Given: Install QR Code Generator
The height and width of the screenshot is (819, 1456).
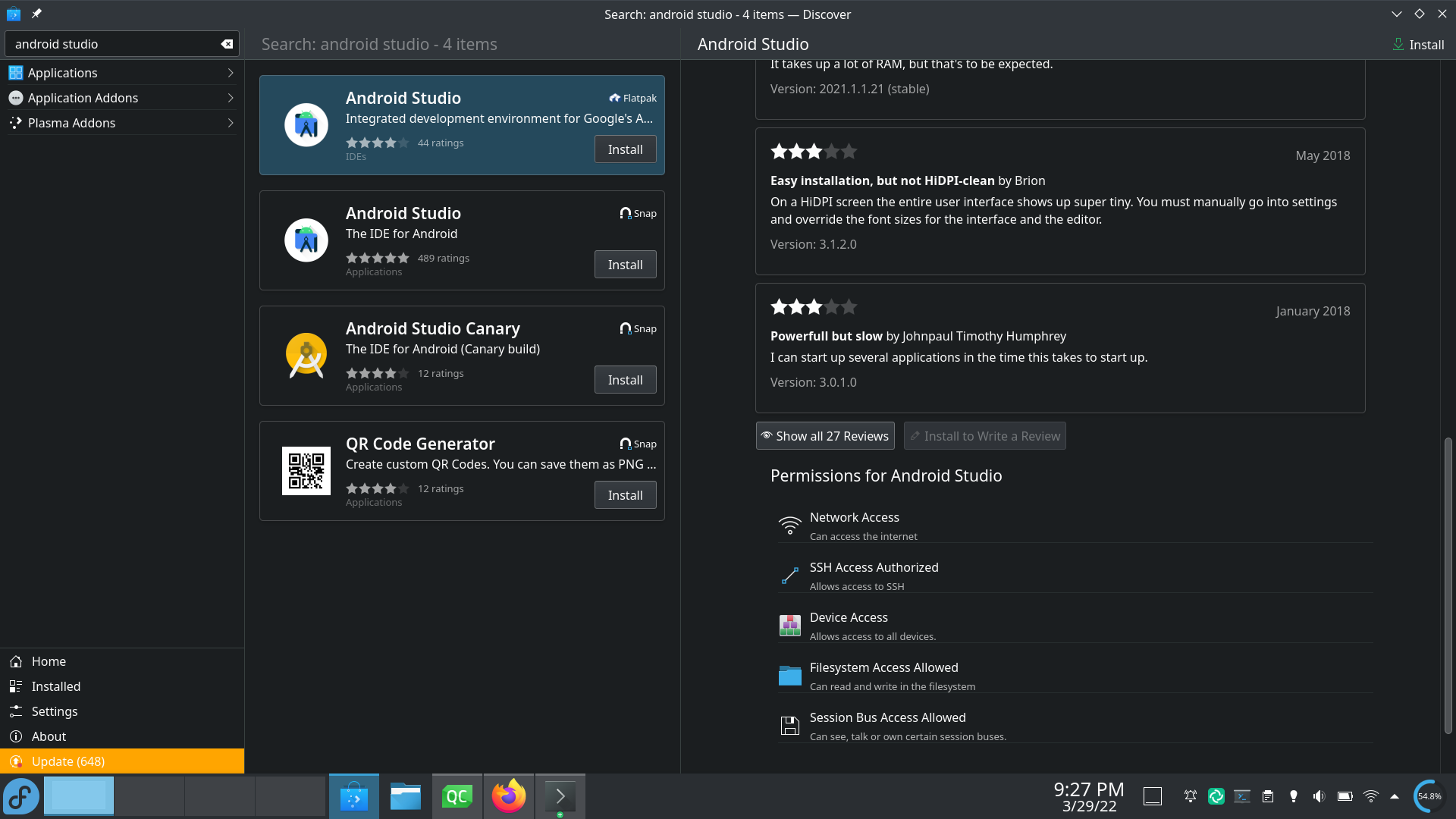Looking at the screenshot, I should point(625,495).
